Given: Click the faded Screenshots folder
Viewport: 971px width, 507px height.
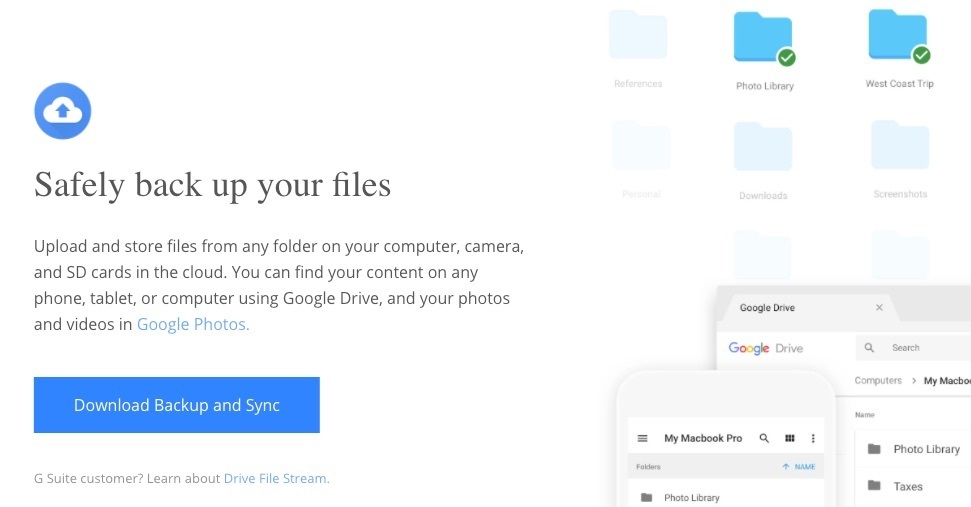Looking at the screenshot, I should [900, 145].
